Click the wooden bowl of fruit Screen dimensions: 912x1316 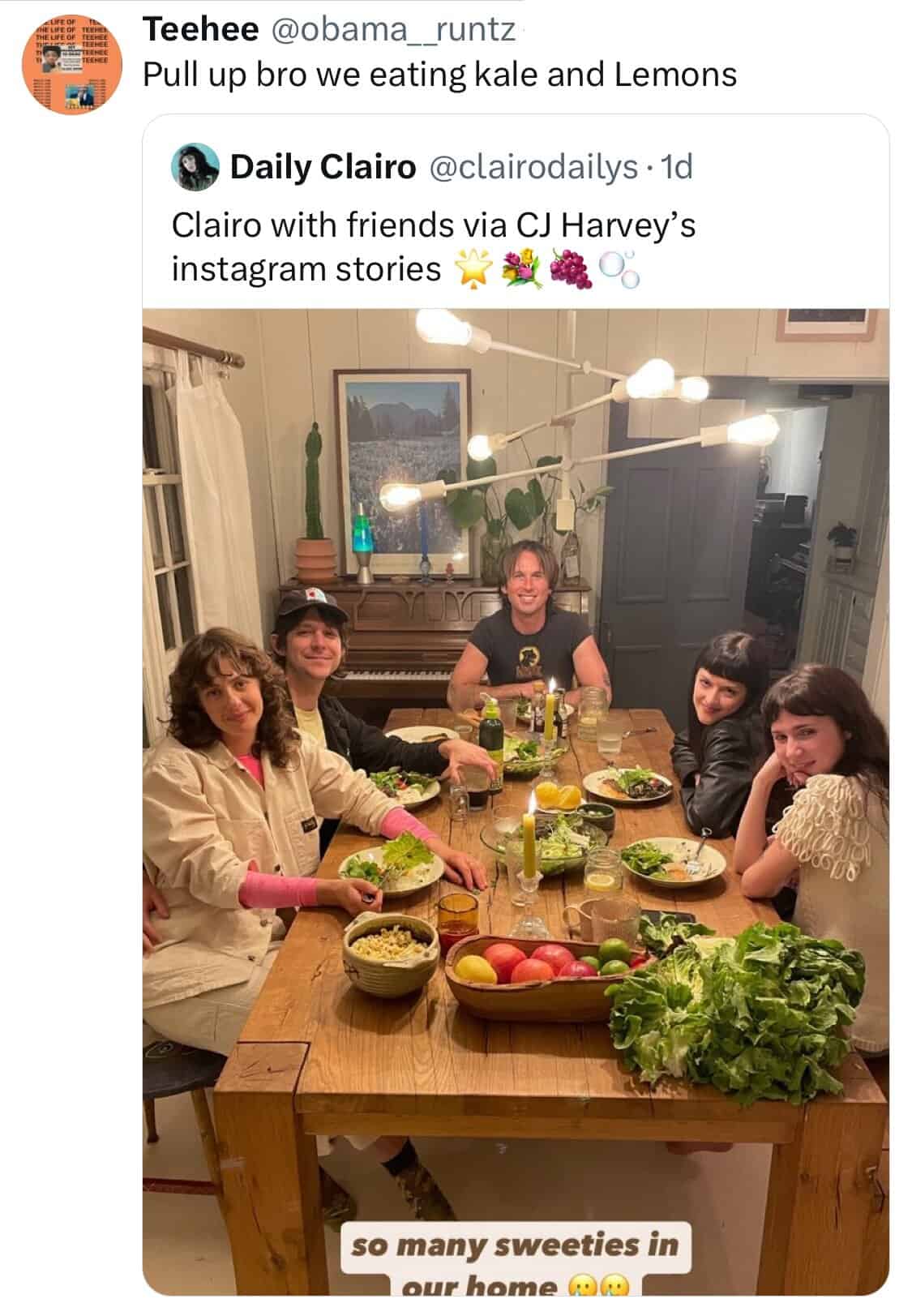tap(542, 974)
